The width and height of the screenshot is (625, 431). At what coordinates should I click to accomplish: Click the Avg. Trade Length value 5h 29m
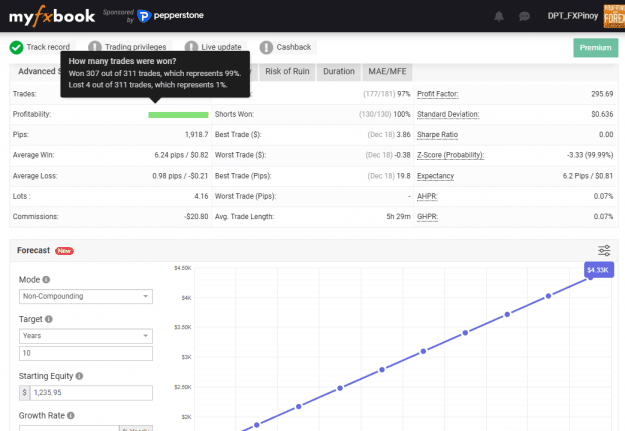tap(398, 216)
